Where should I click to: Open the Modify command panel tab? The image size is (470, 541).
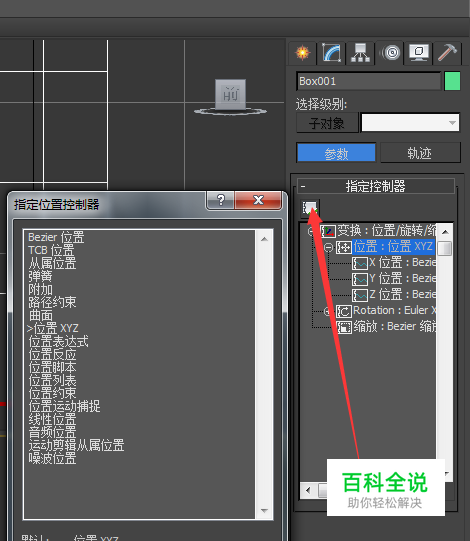[x=331, y=53]
